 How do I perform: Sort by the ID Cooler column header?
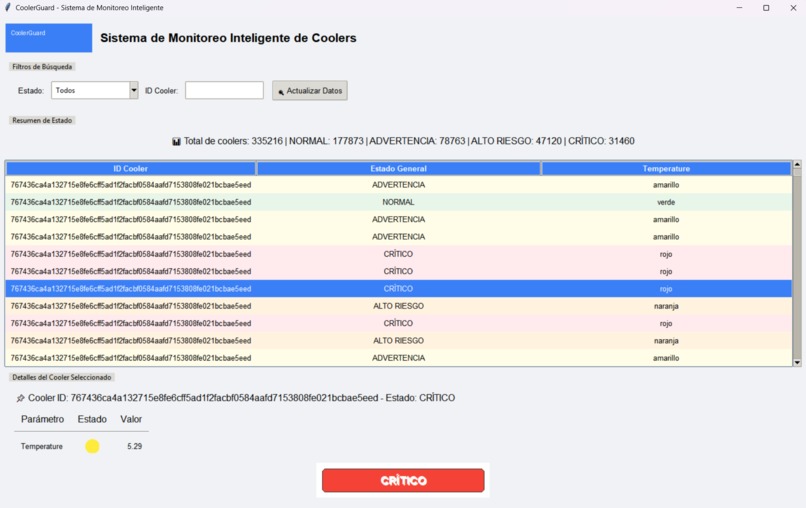pyautogui.click(x=131, y=168)
